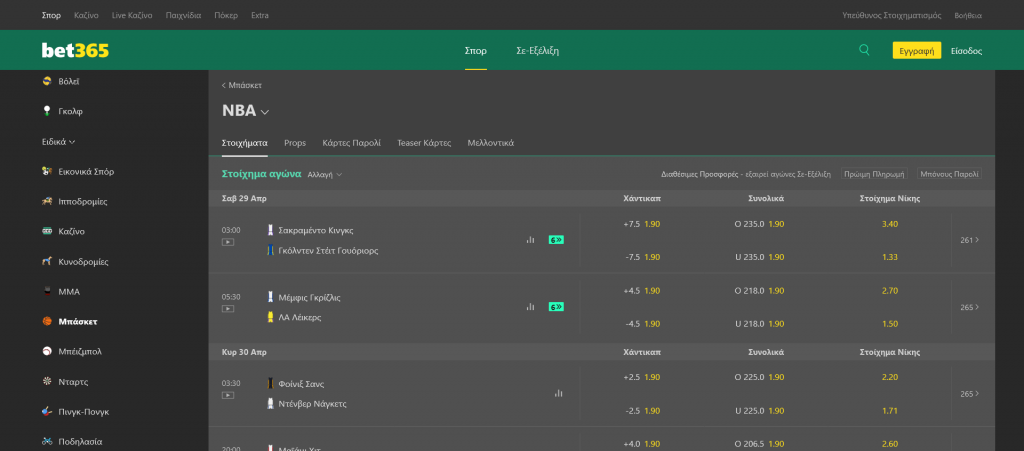This screenshot has width=1024, height=451.
Task: Open Παιχνίδια in top menu
Action: point(184,15)
